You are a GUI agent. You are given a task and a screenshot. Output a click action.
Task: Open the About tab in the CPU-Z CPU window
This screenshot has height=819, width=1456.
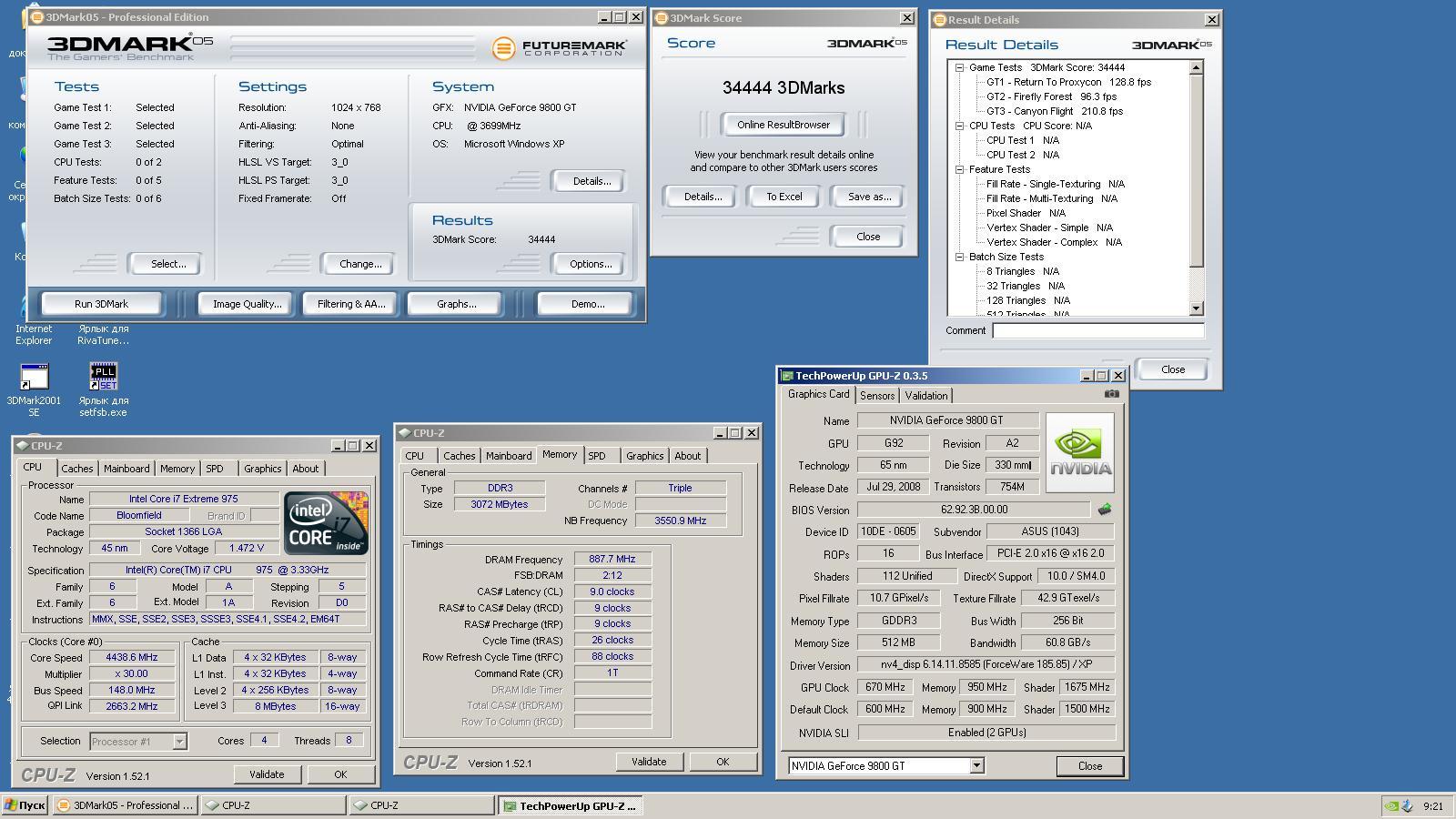(306, 469)
